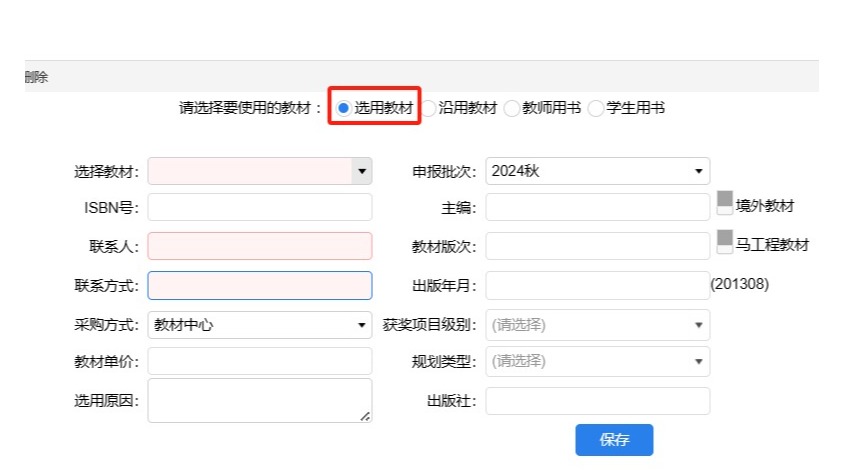Choose the 教师用书 radio option
This screenshot has height=476, width=846.
coord(512,109)
